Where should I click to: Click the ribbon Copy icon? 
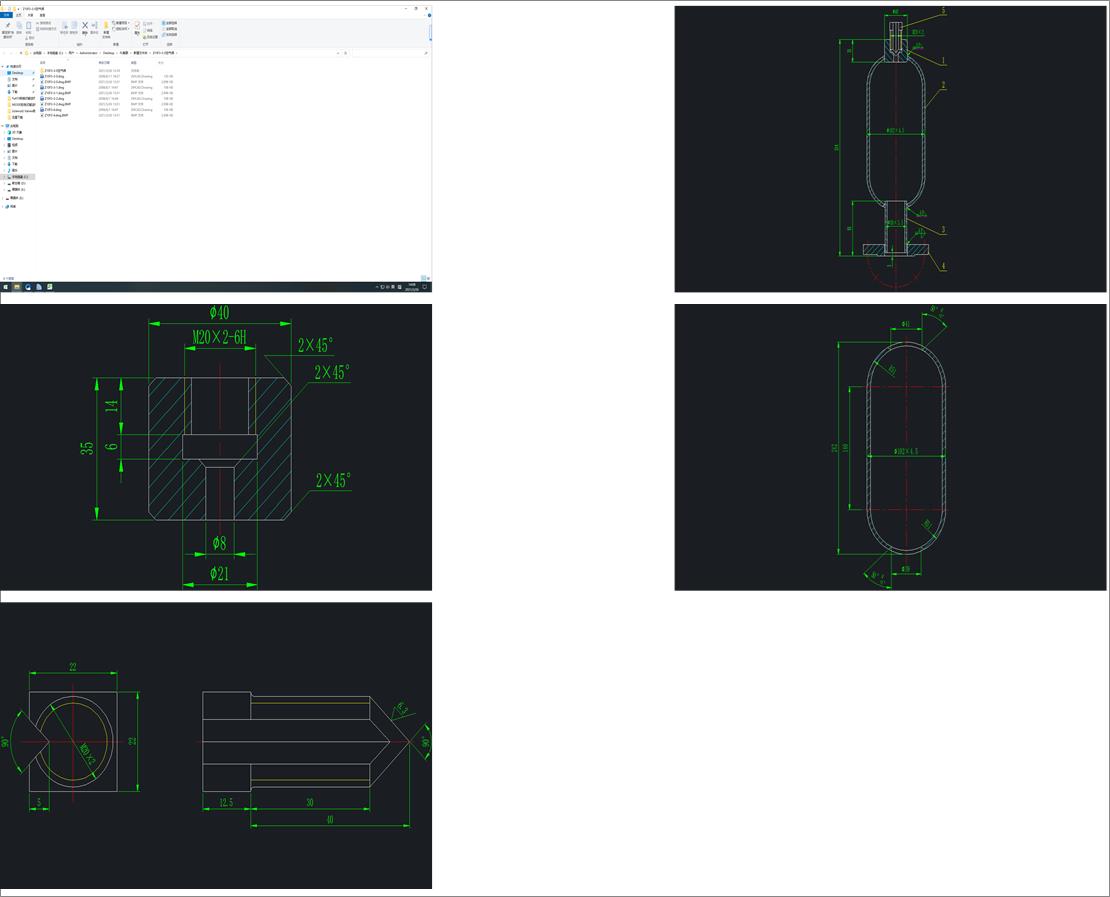click(x=19, y=28)
